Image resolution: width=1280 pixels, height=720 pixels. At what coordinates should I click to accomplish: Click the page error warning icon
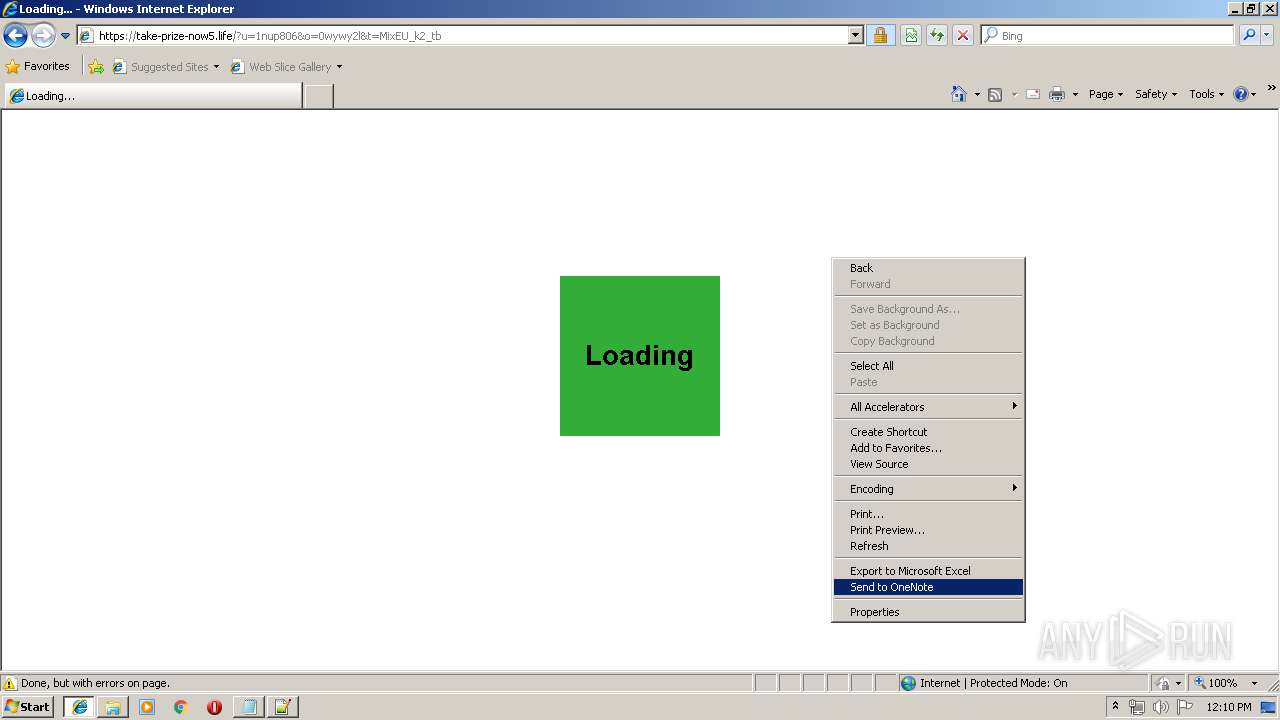click(10, 684)
